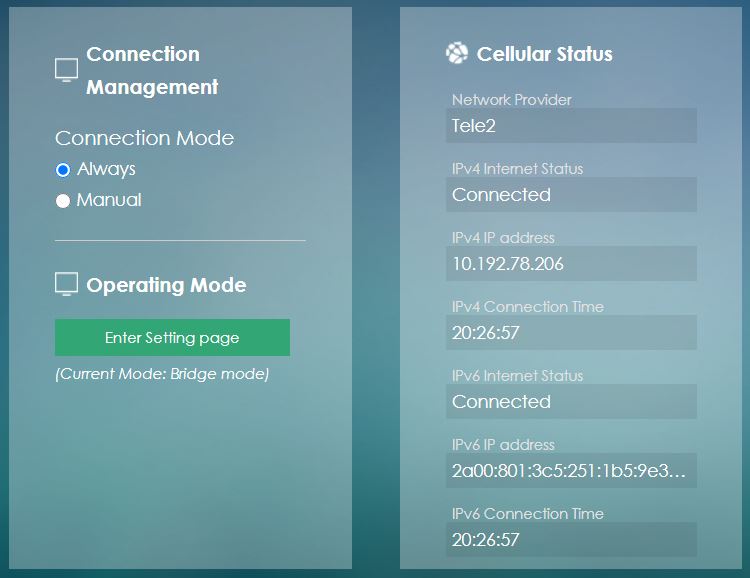The height and width of the screenshot is (578, 750).
Task: Click the Network Provider field showing Tele2
Action: [x=571, y=126]
